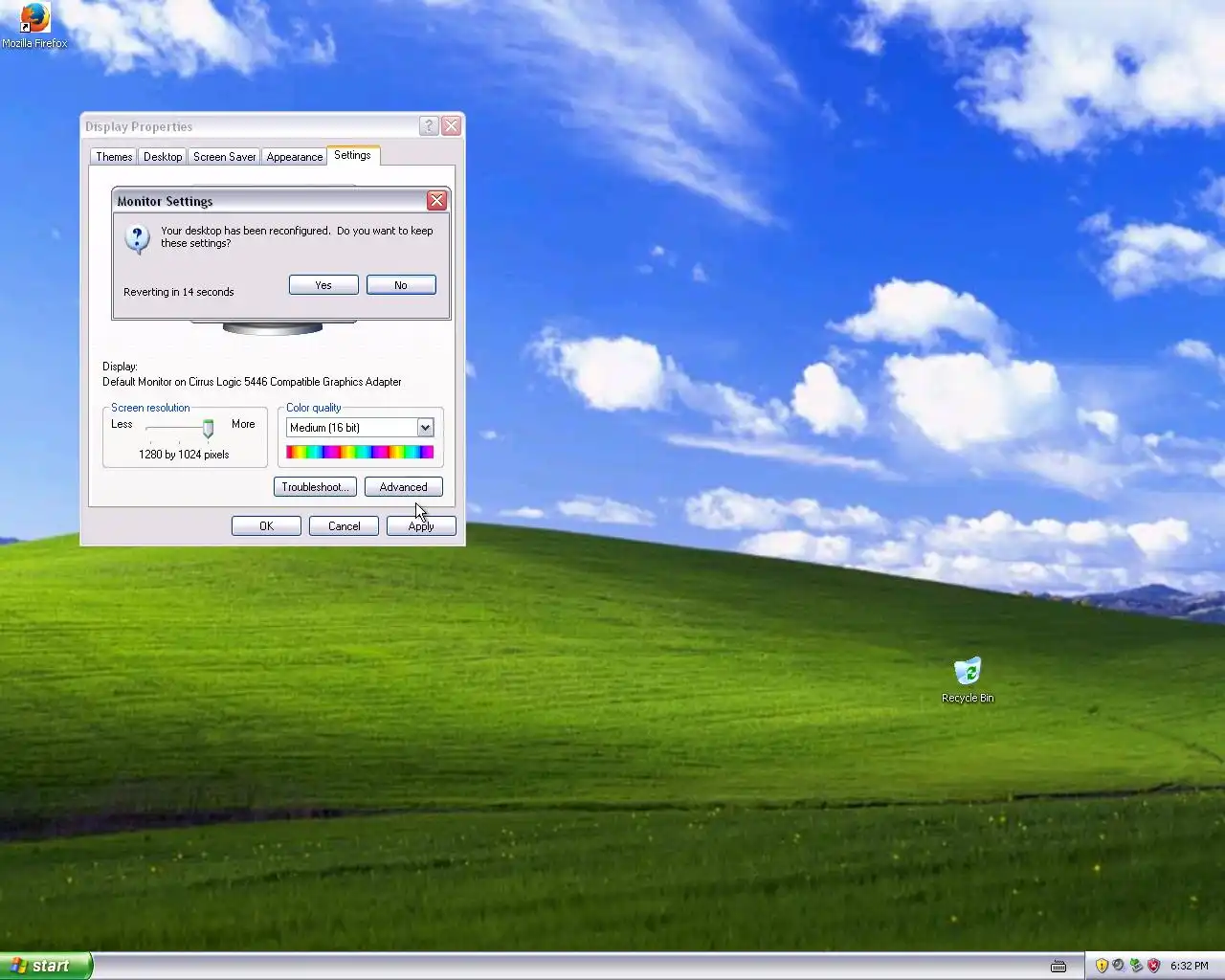Open the Windows start menu
Image resolution: width=1225 pixels, height=980 pixels.
(46, 966)
